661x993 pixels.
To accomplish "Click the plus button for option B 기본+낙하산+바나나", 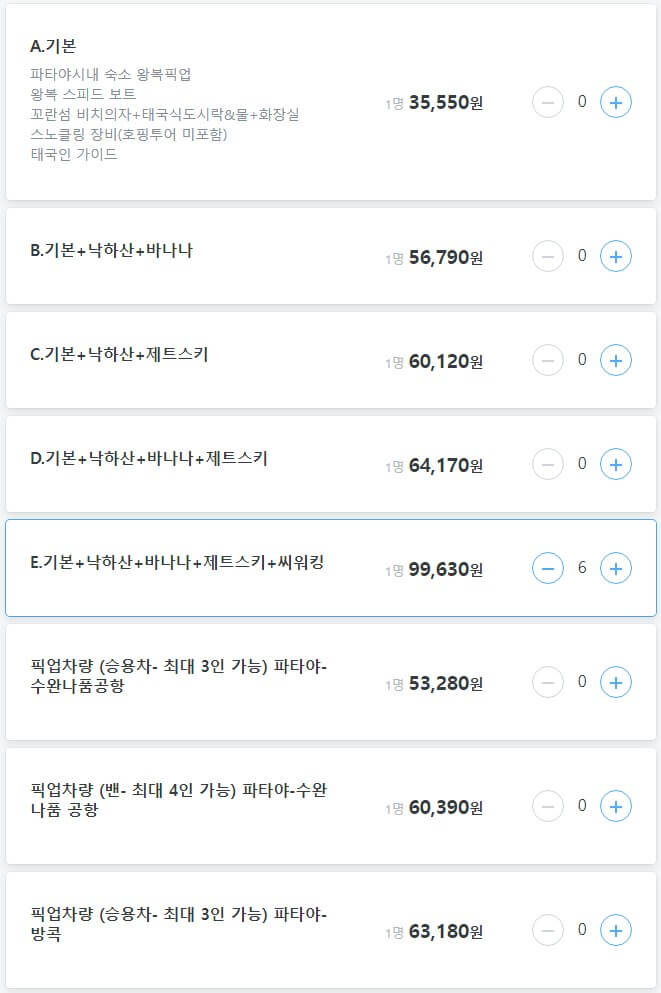I will tap(618, 256).
